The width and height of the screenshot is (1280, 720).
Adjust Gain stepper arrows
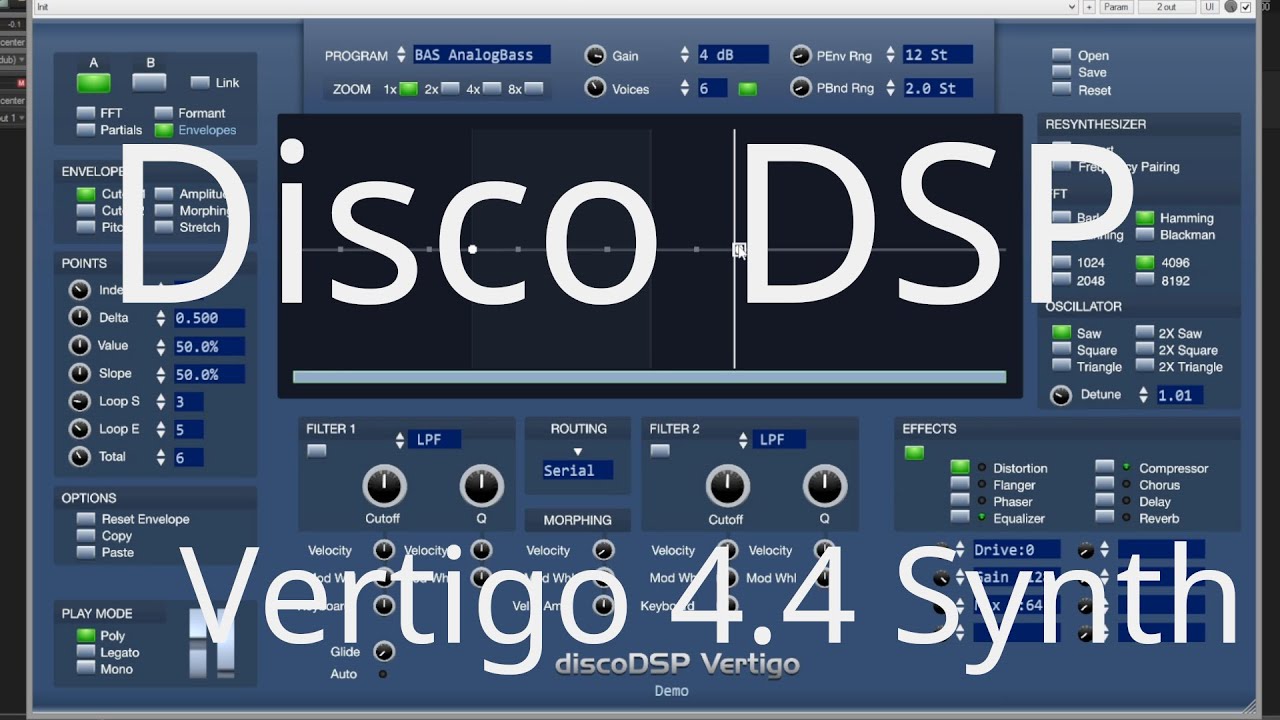point(685,55)
